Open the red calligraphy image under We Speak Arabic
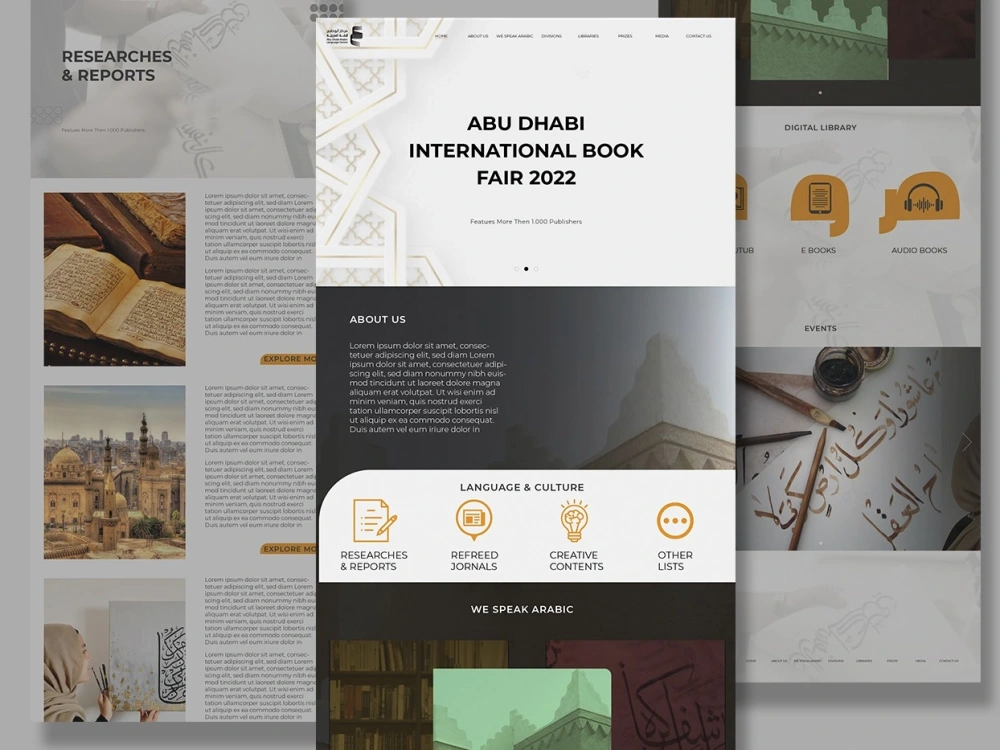This screenshot has width=1000, height=750. pos(666,695)
